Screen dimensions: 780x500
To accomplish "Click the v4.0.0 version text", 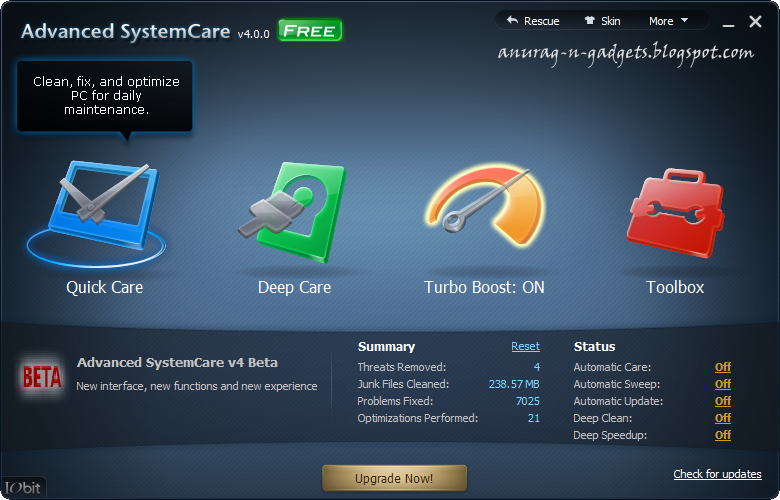I will tap(253, 34).
